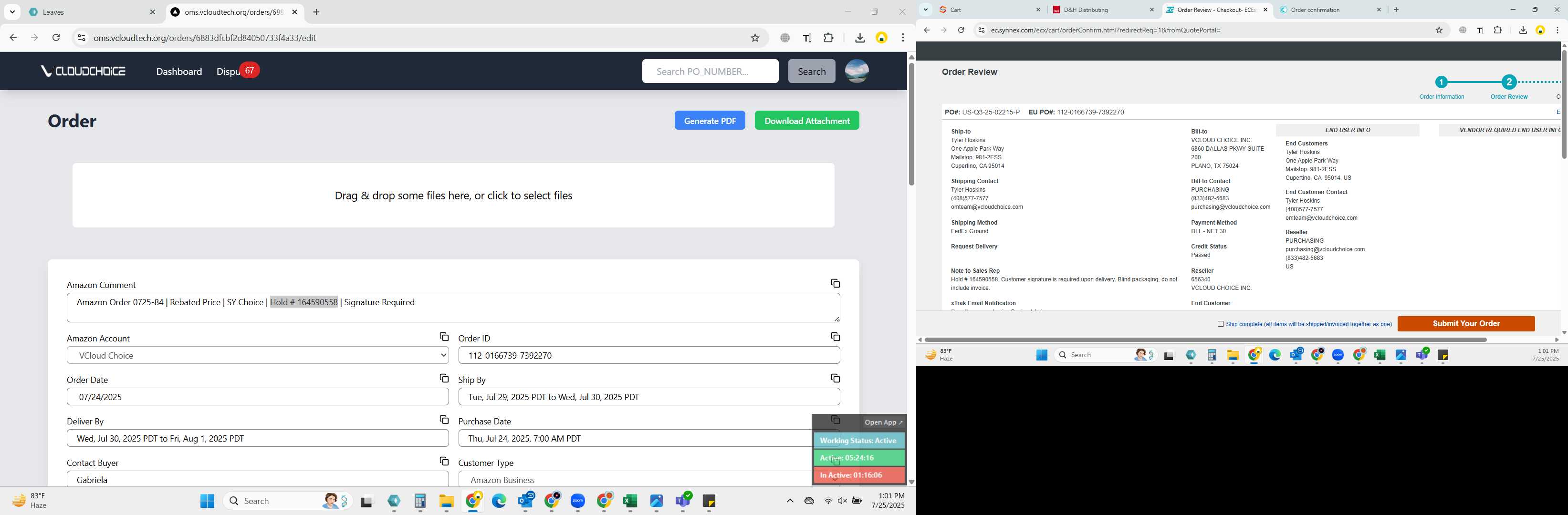Screen dimensions: 1568x515
Task: Open Zoom from the main taskbar
Action: click(578, 501)
